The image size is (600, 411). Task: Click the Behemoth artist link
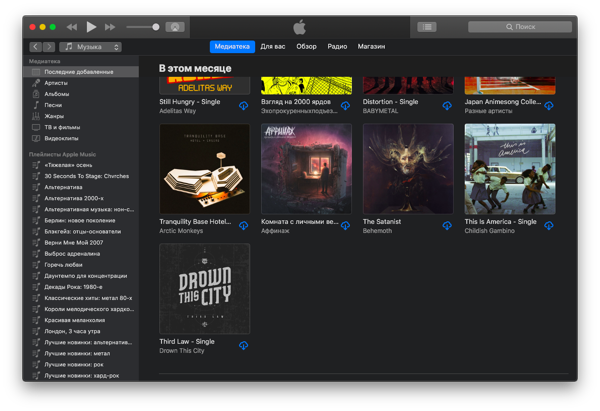coord(377,231)
